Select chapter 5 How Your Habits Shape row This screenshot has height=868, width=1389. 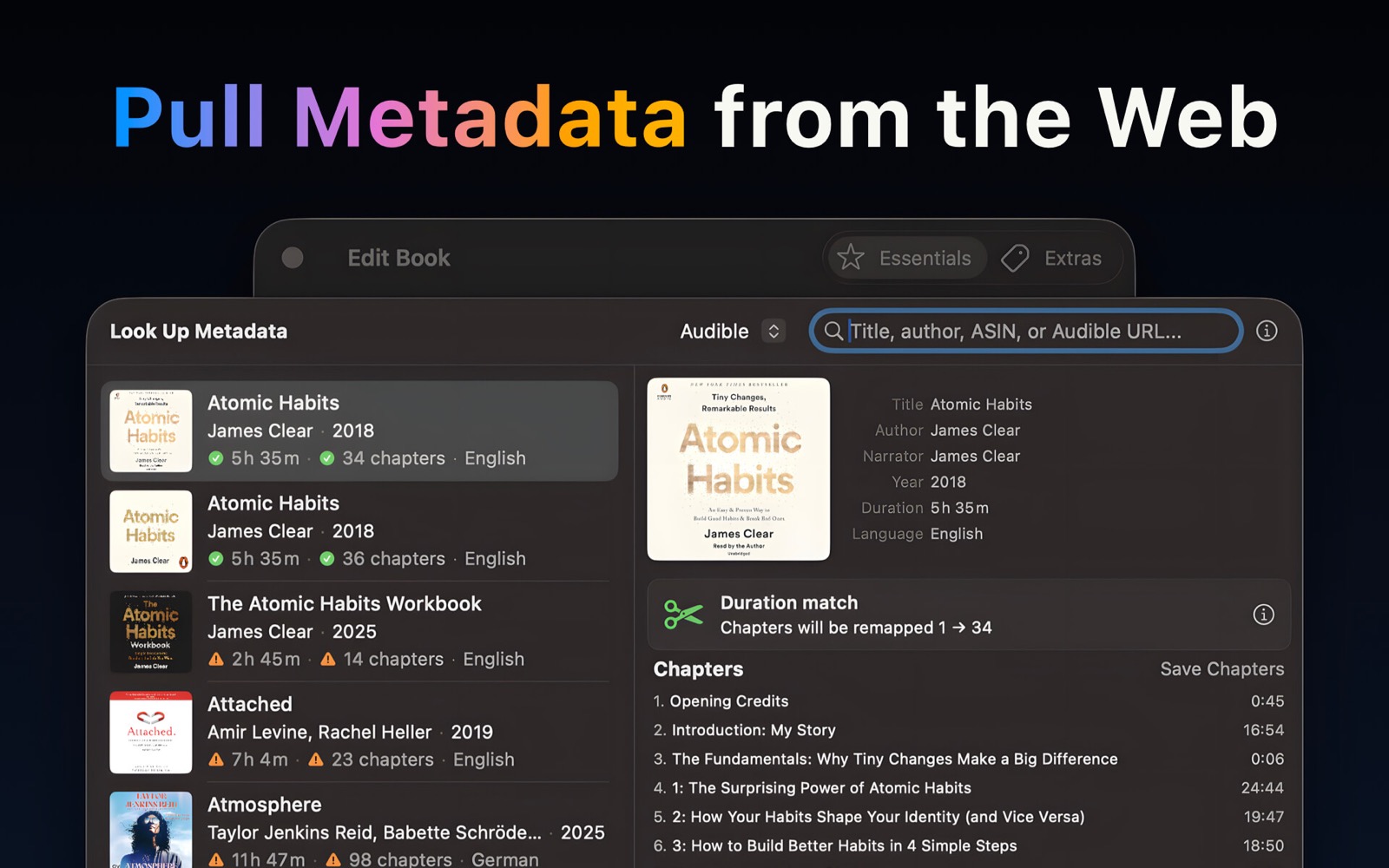[x=969, y=817]
